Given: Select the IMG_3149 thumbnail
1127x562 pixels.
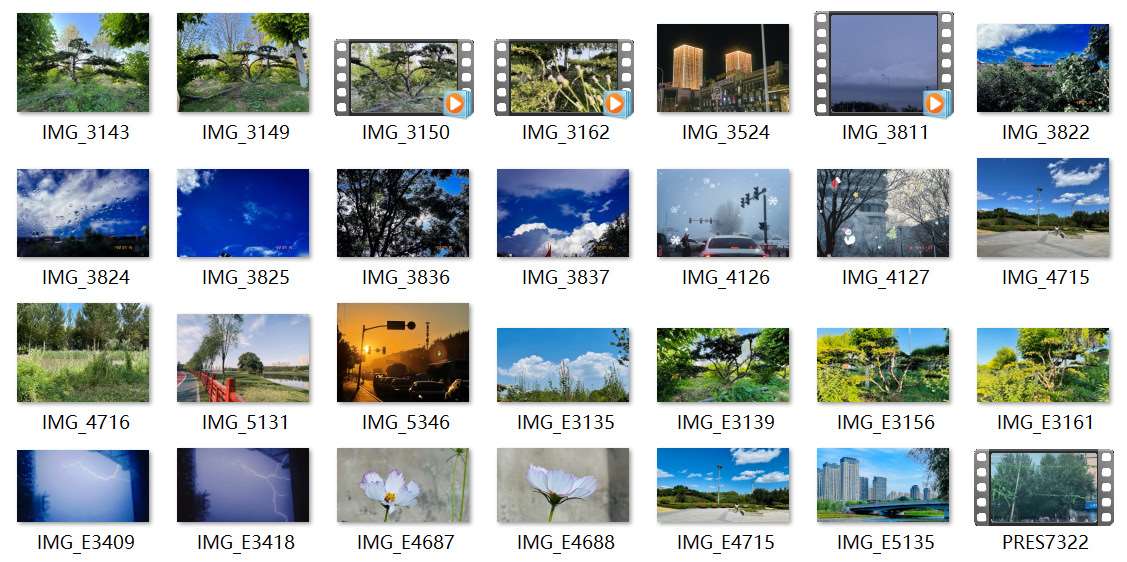Looking at the screenshot, I should click(x=243, y=63).
